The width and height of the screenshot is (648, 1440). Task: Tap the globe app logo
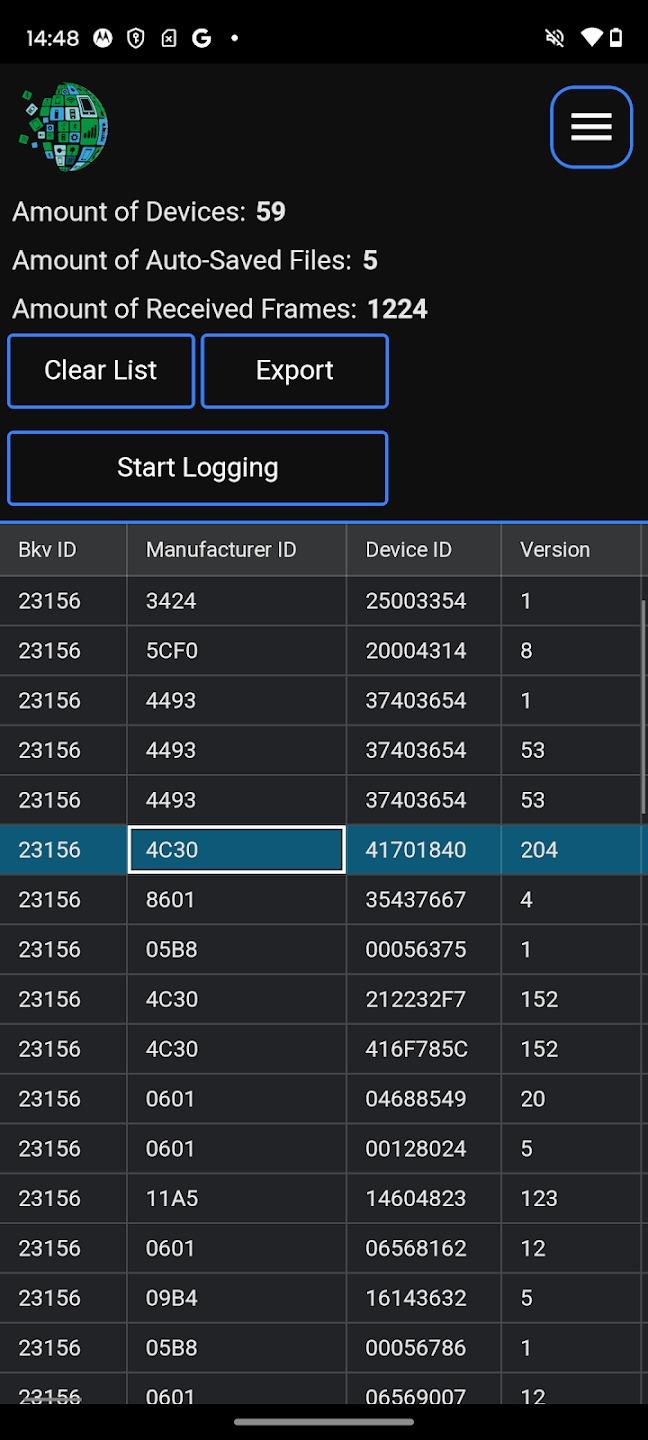[x=64, y=127]
